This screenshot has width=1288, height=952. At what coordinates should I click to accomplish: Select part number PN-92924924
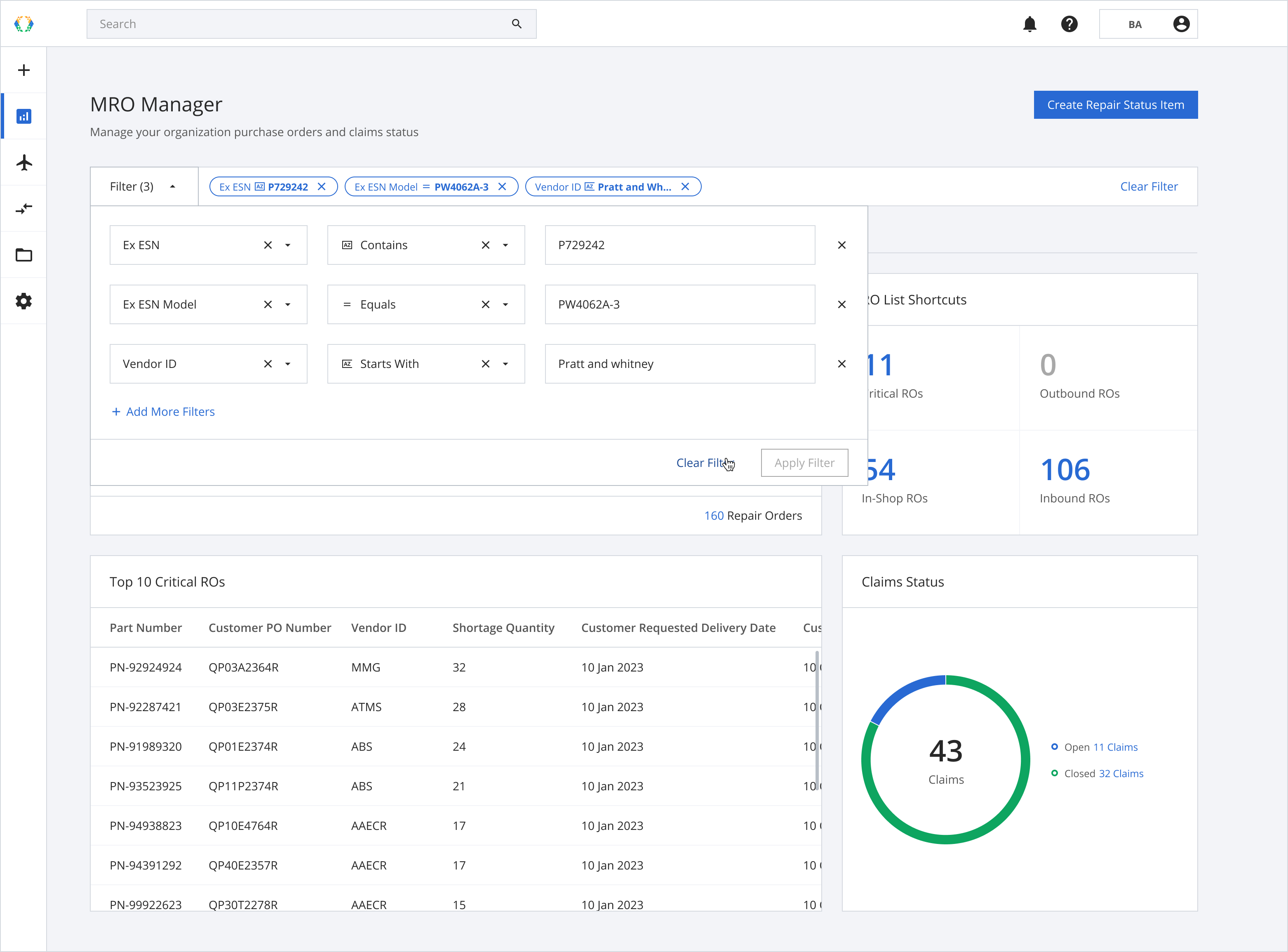pos(146,668)
